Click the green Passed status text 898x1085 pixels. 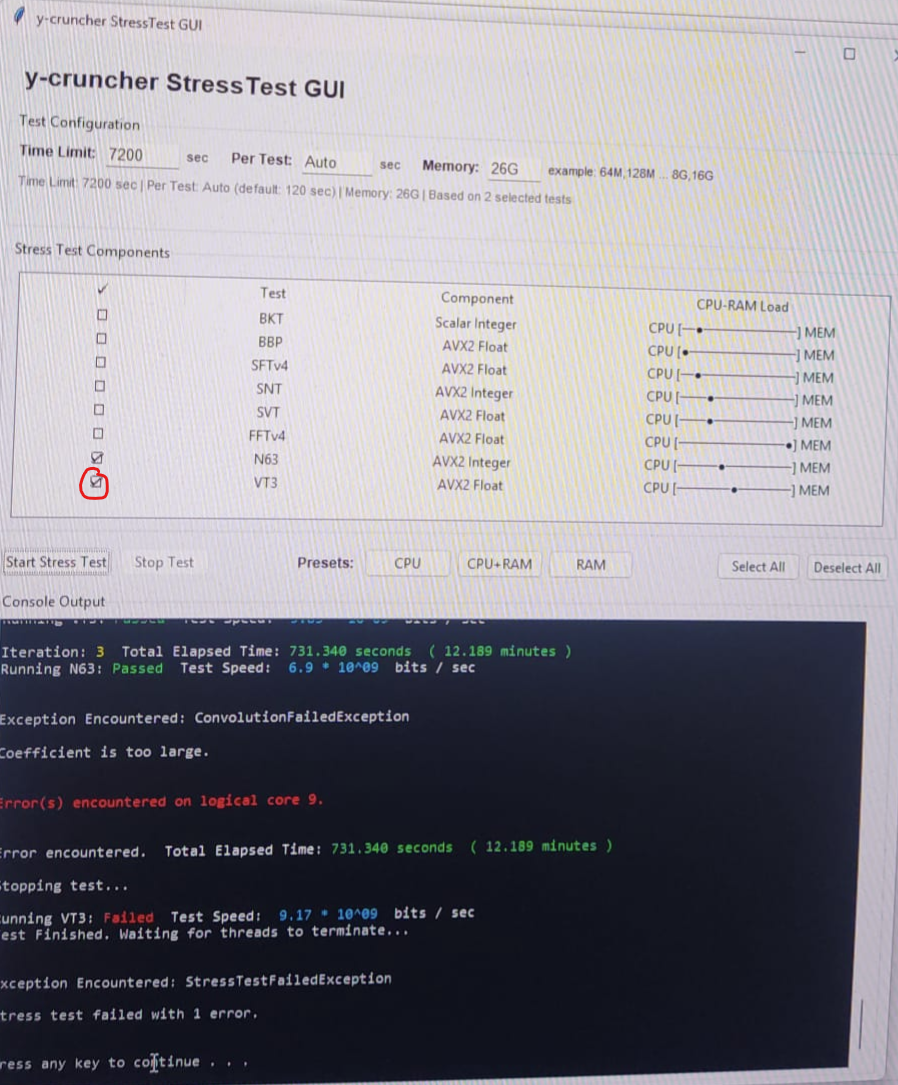point(138,668)
